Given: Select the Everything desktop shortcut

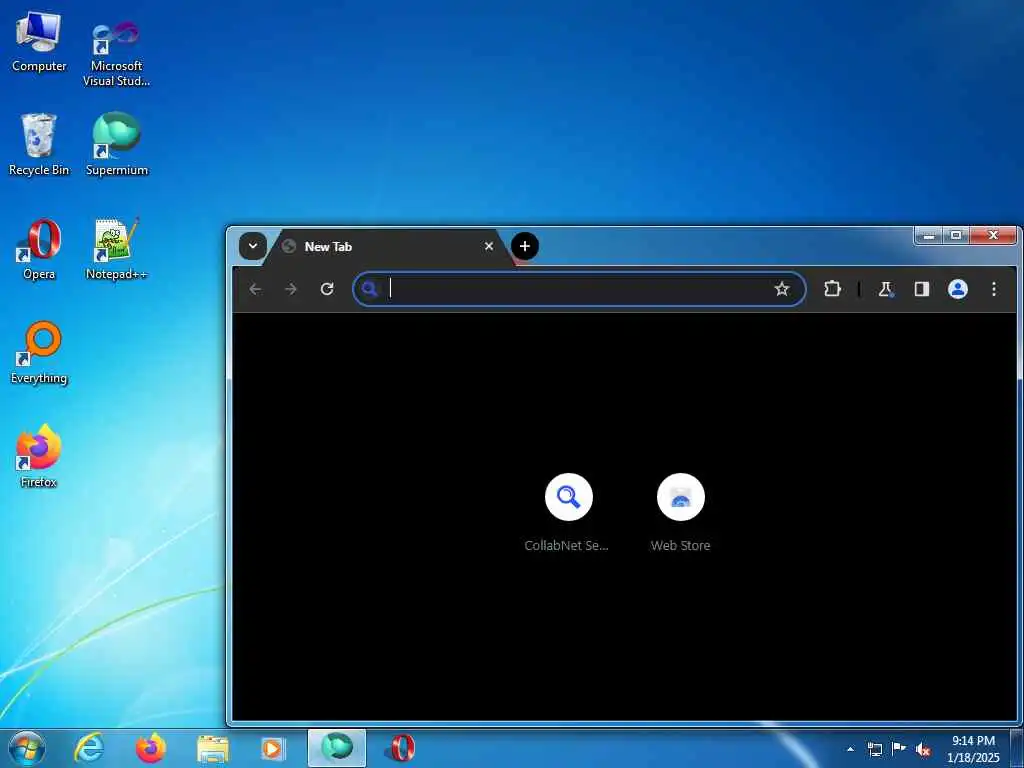Looking at the screenshot, I should 39,353.
